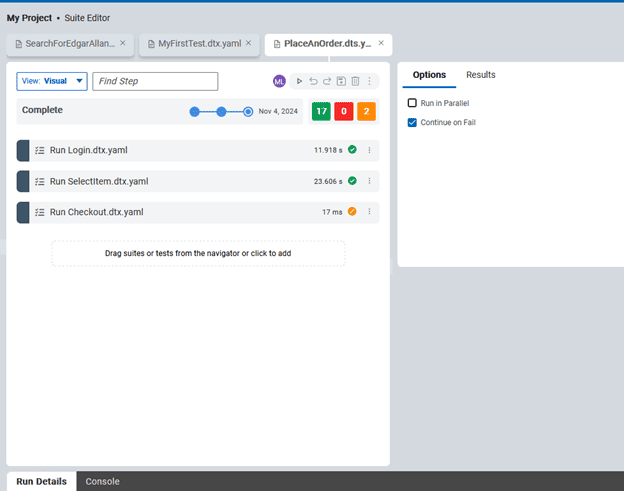
Task: Click the delete trash icon
Action: click(355, 81)
